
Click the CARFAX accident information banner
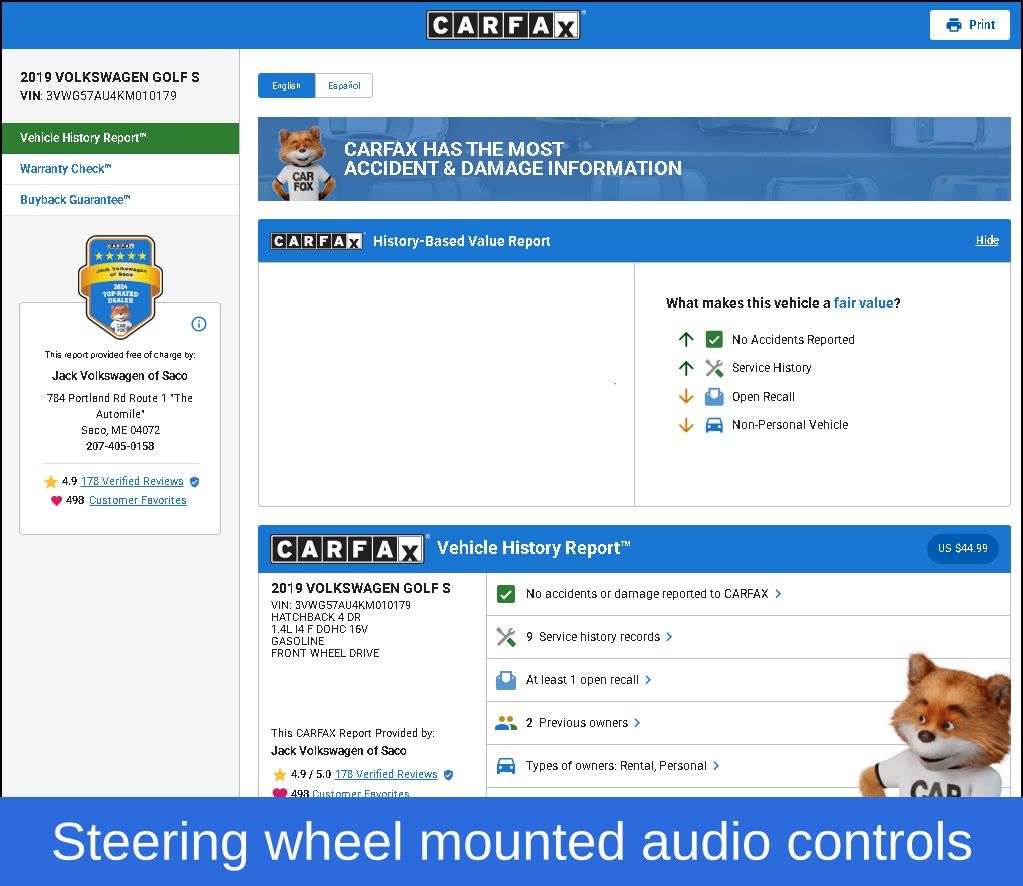(634, 159)
